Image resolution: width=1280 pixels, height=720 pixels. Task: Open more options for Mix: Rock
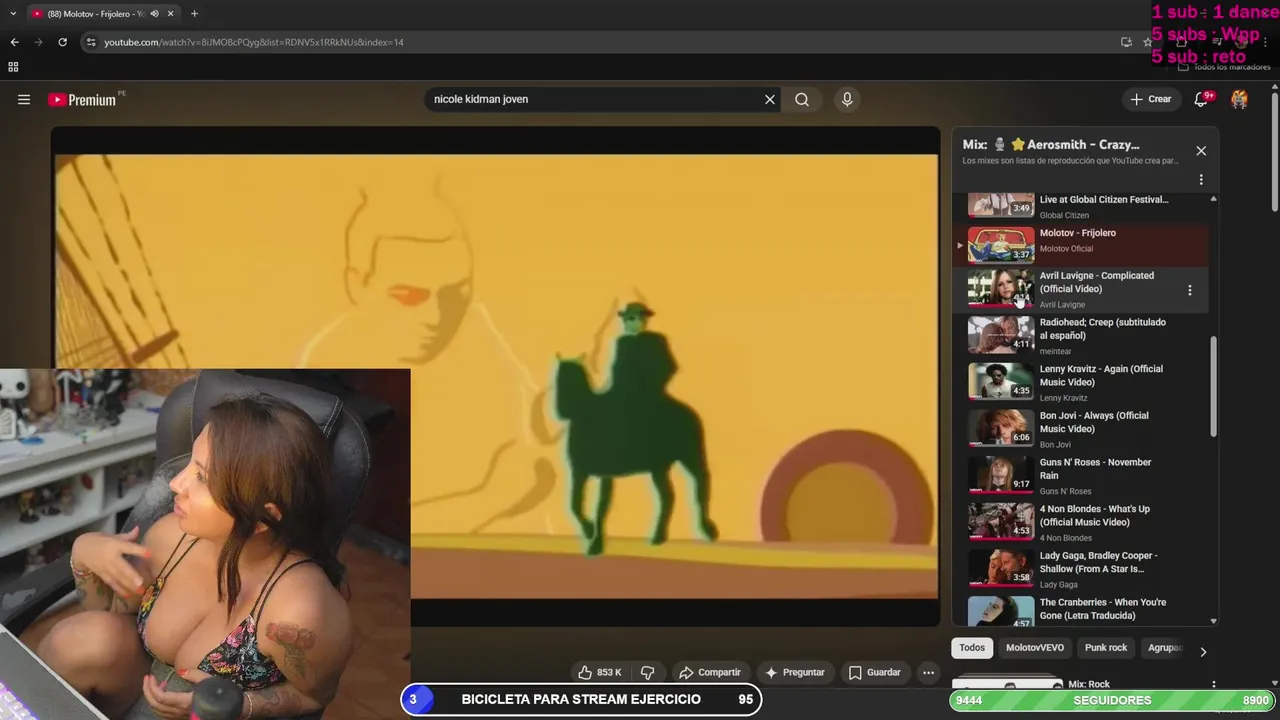[1213, 685]
